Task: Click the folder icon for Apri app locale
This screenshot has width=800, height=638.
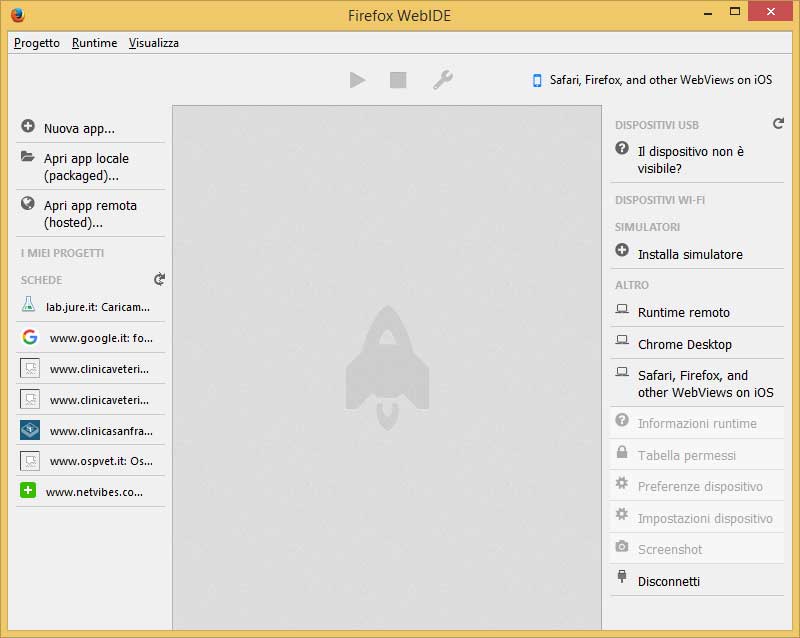Action: click(28, 156)
